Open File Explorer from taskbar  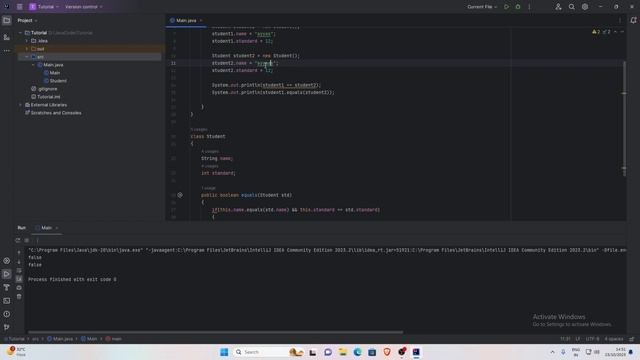point(342,352)
